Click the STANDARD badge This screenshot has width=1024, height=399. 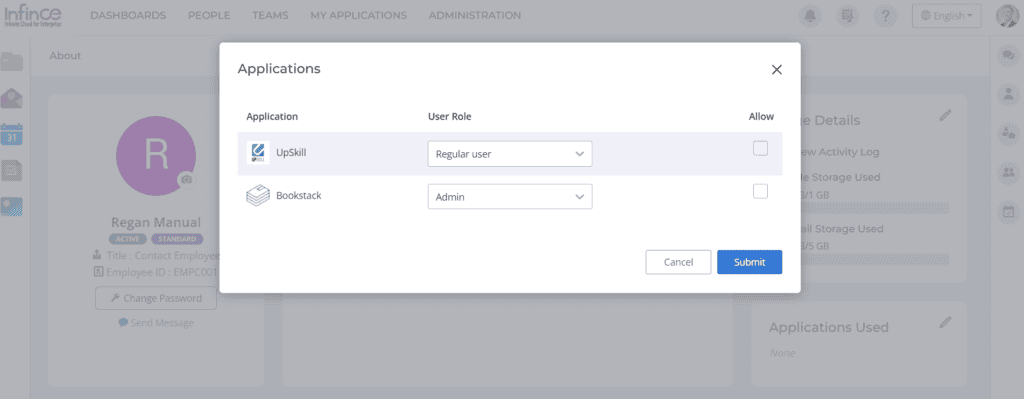177,239
